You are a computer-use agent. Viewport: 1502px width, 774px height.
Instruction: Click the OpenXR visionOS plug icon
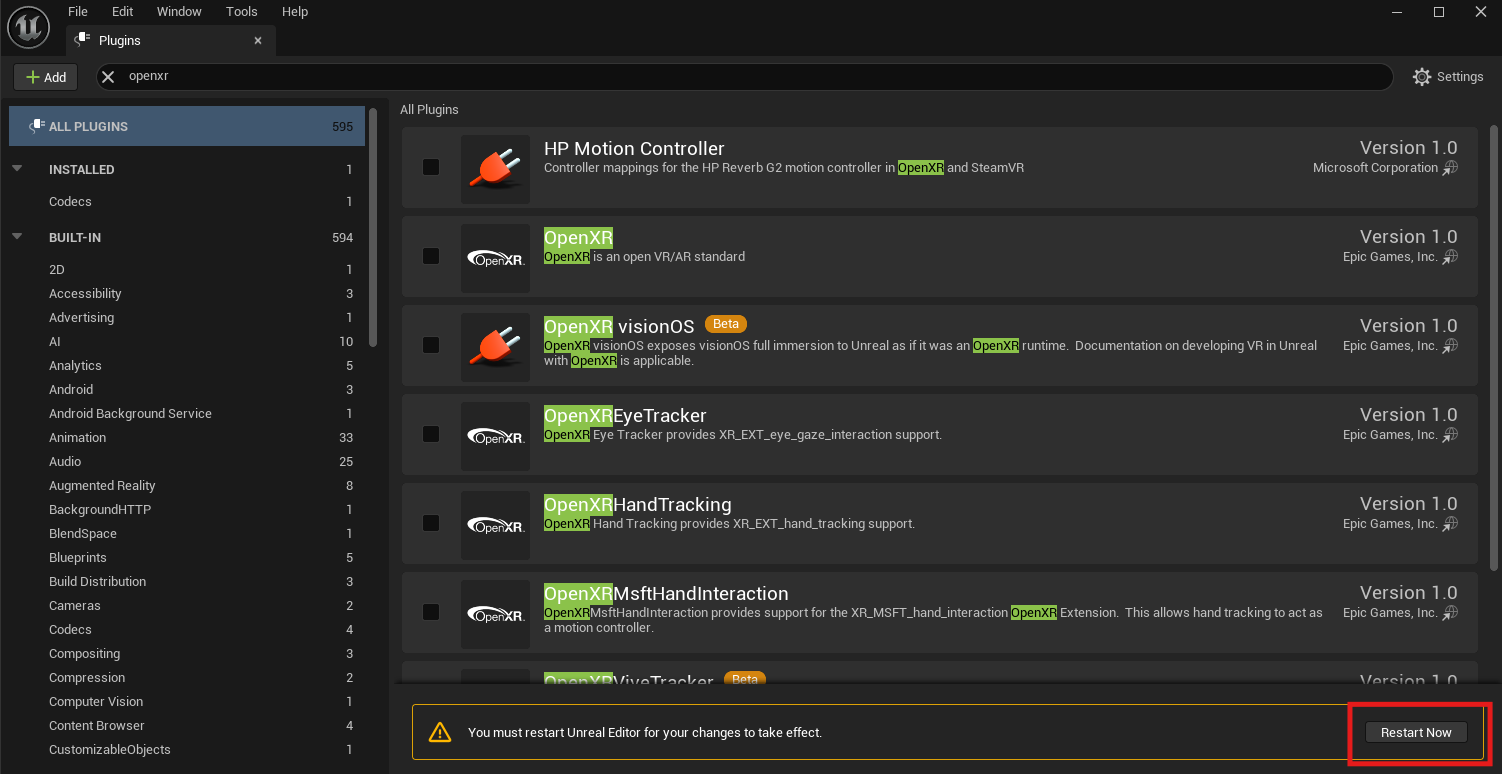495,347
